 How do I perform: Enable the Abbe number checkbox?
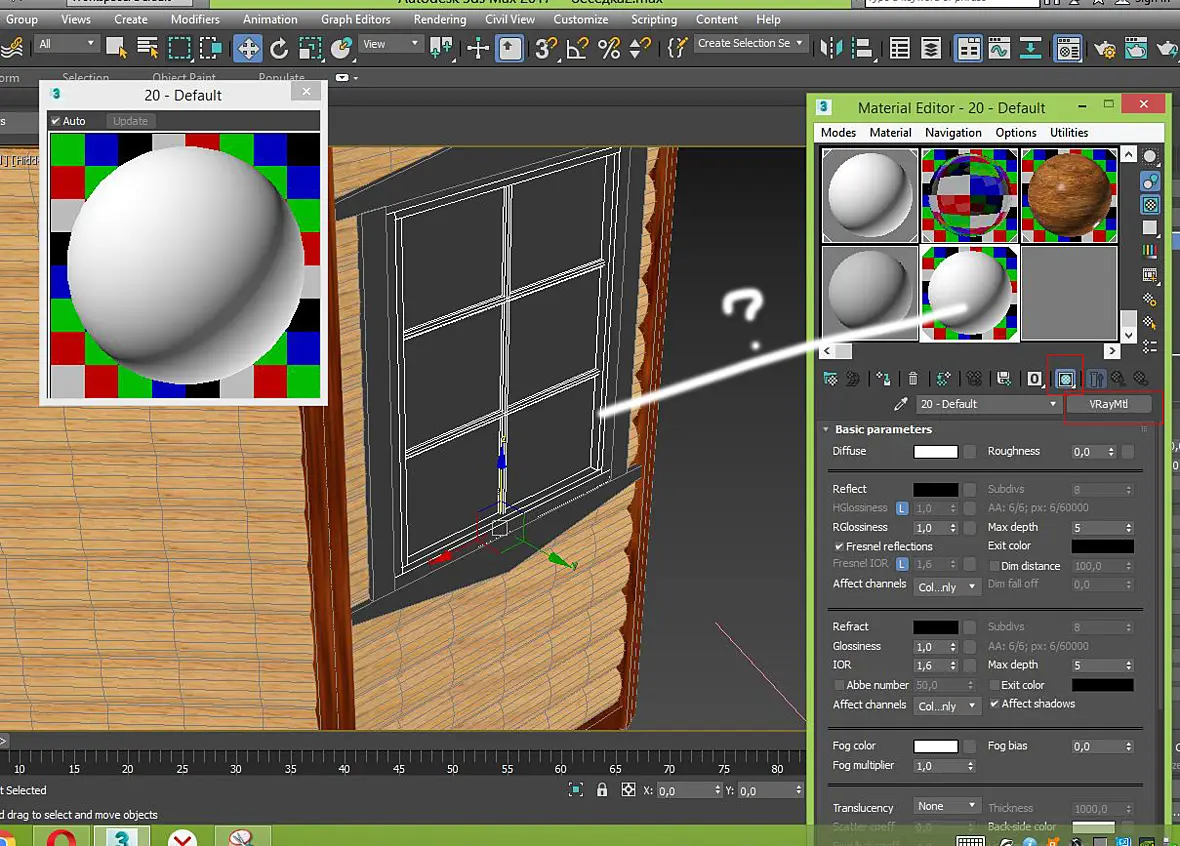(x=838, y=685)
